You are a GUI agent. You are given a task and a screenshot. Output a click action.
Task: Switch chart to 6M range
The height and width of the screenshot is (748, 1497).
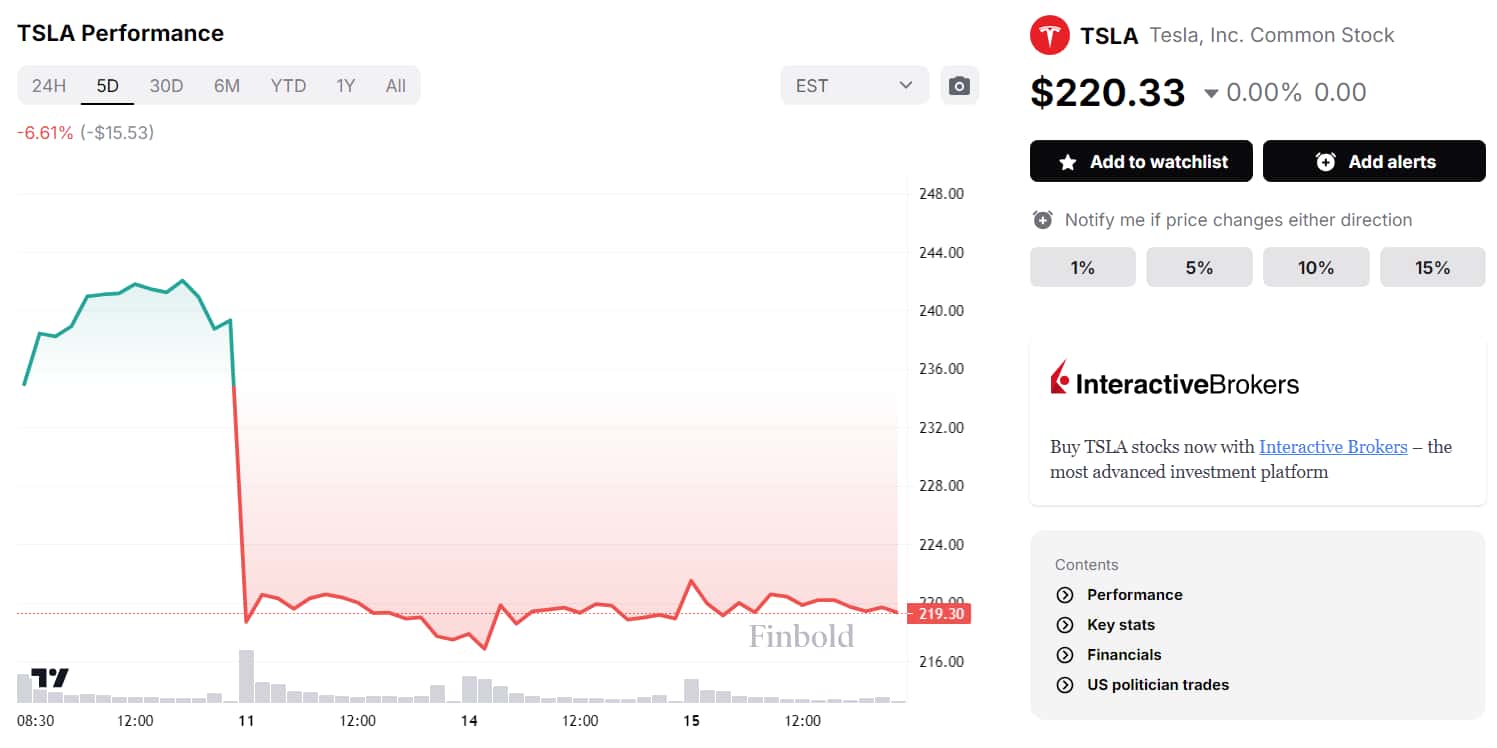click(x=227, y=85)
